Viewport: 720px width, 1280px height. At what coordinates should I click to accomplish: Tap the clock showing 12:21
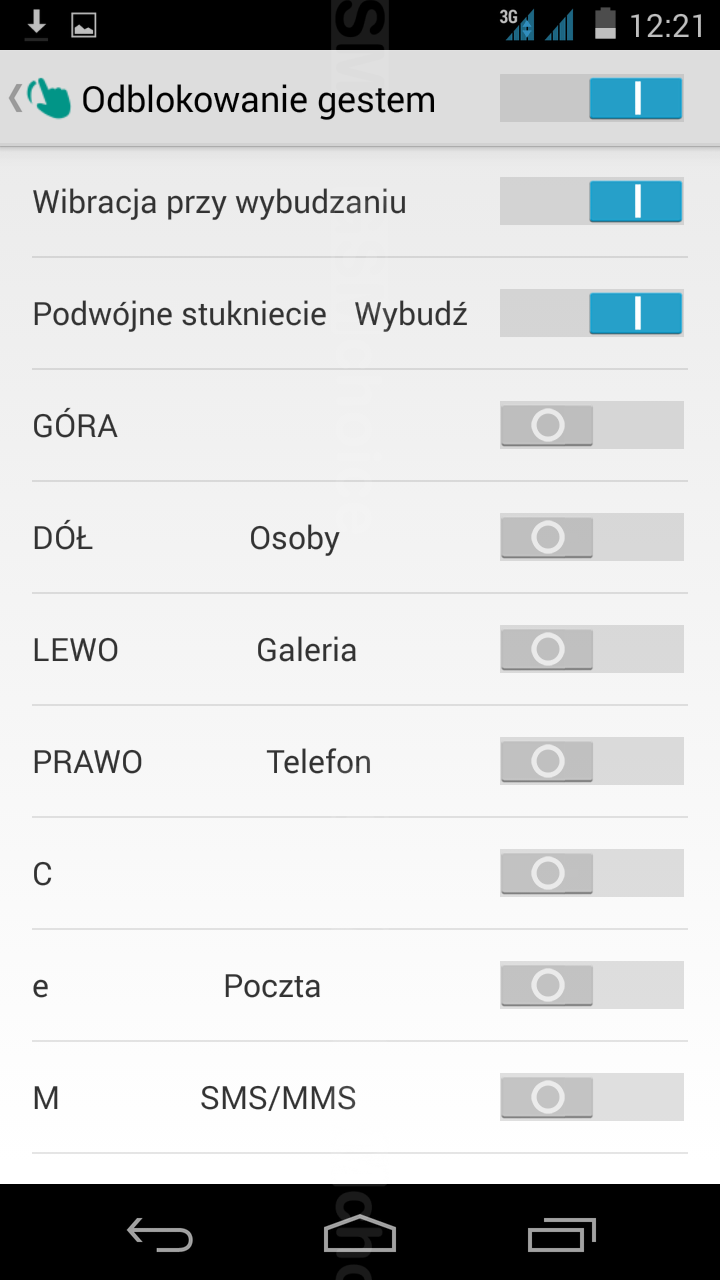667,25
